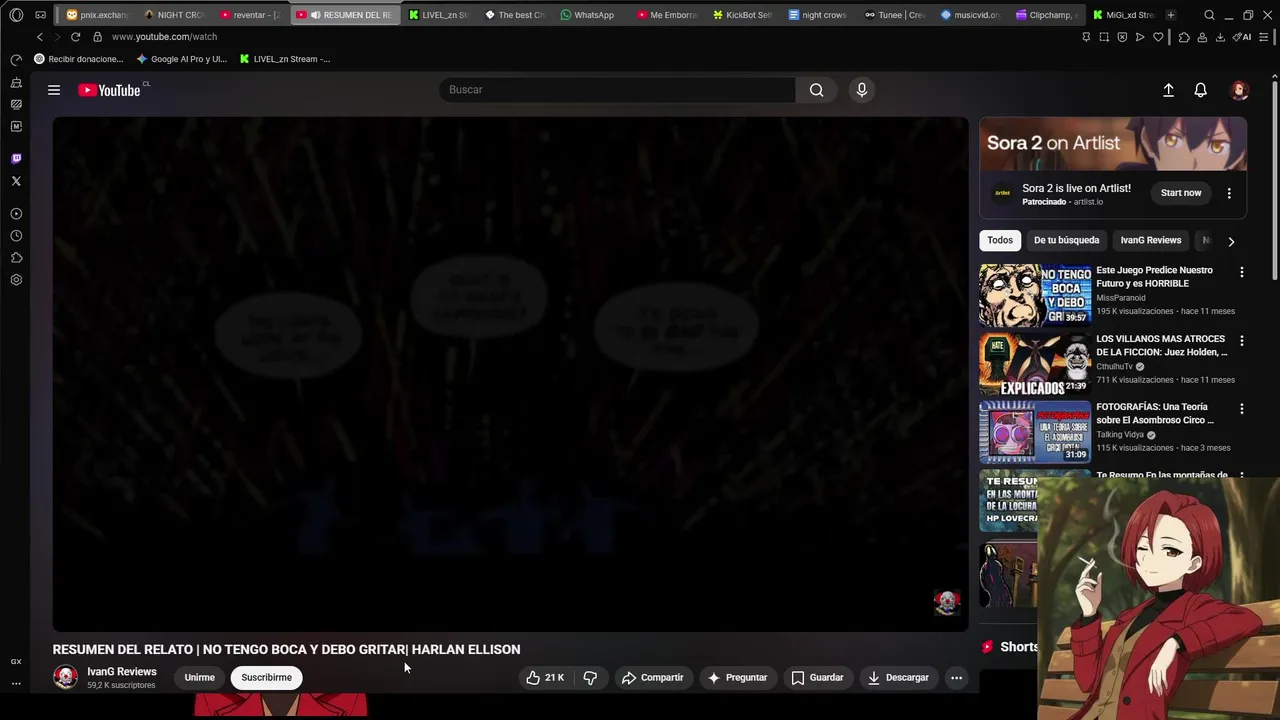Open X (Twitter) in Opera sidebar
1280x720 pixels.
16,181
